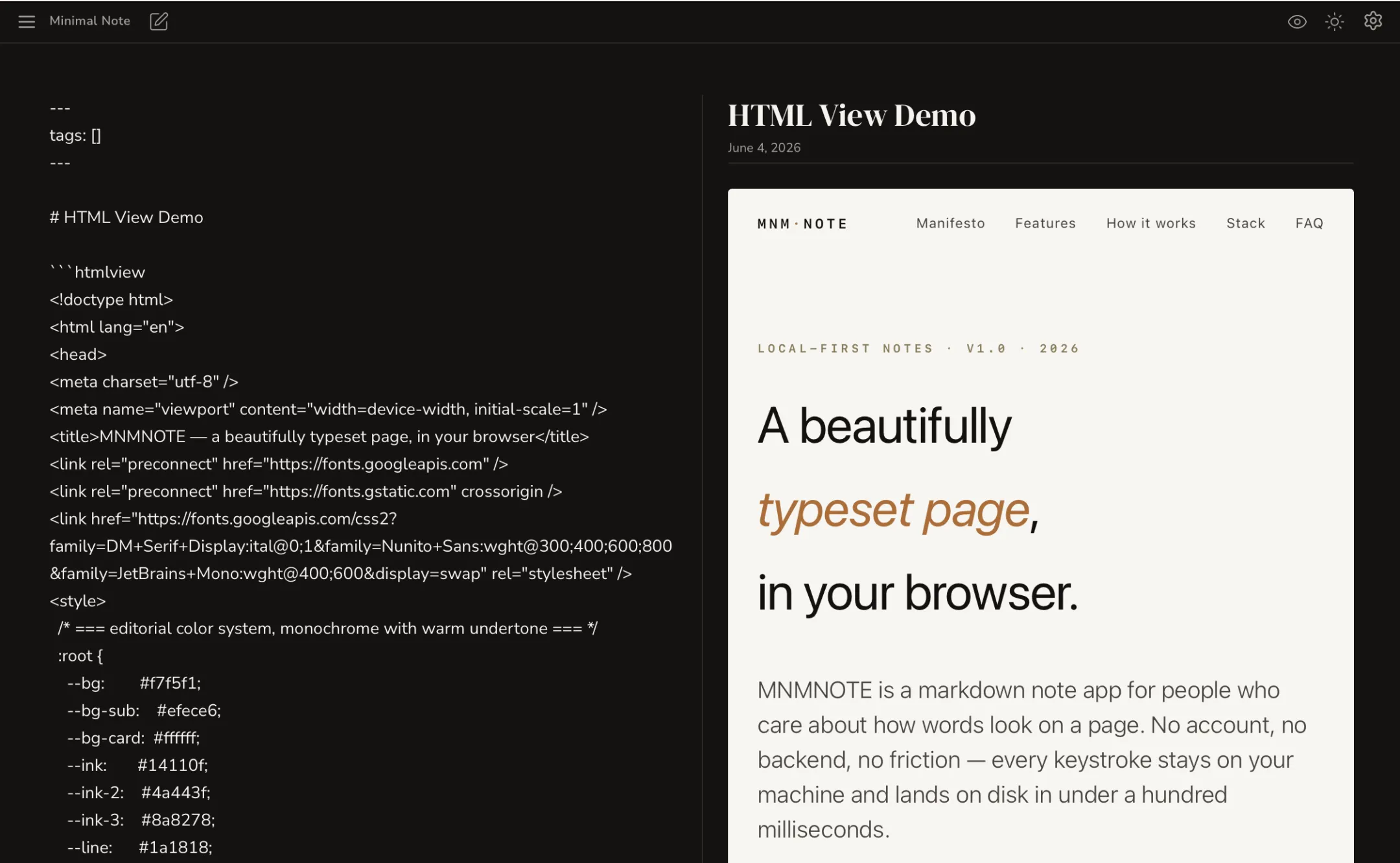The height and width of the screenshot is (863, 1400).
Task: Click 'in your browser.' headline text
Action: 918,593
